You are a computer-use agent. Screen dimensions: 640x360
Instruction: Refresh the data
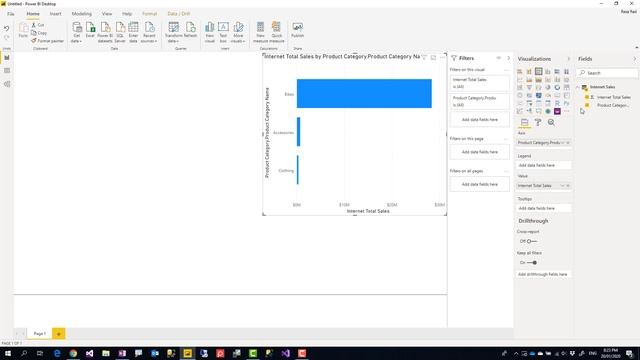tap(190, 30)
